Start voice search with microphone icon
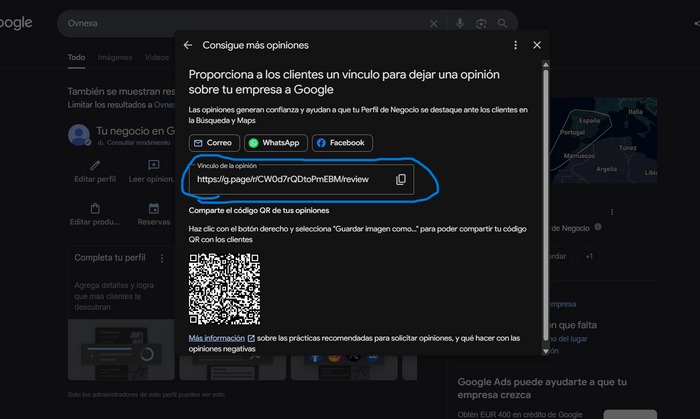 click(459, 23)
